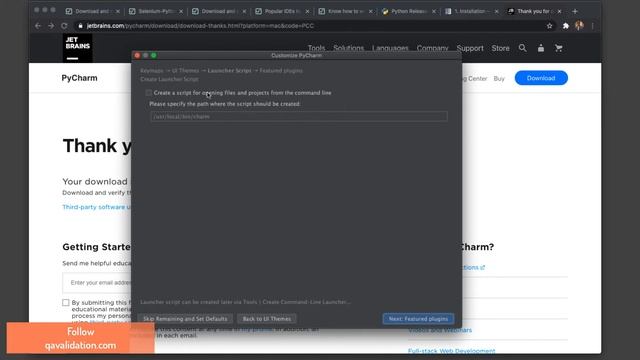Open the Third-party software link
The height and width of the screenshot is (360, 640).
coord(96,207)
